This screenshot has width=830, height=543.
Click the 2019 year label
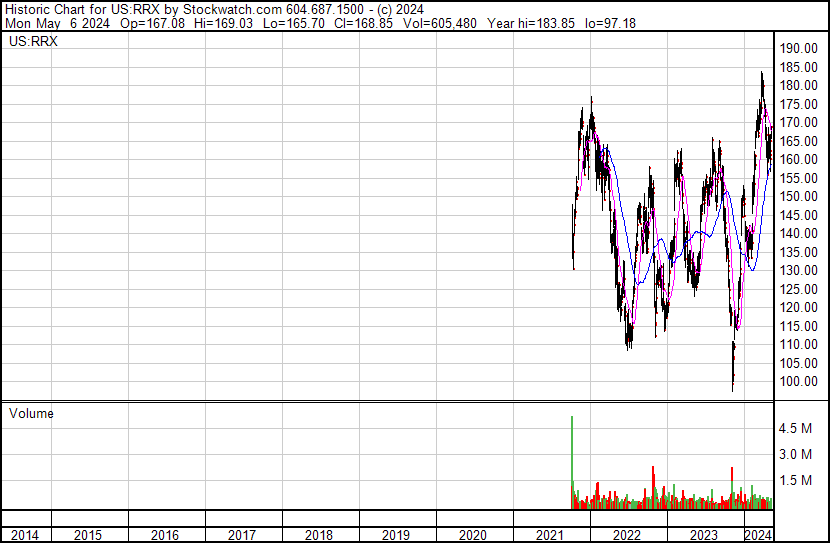click(396, 535)
